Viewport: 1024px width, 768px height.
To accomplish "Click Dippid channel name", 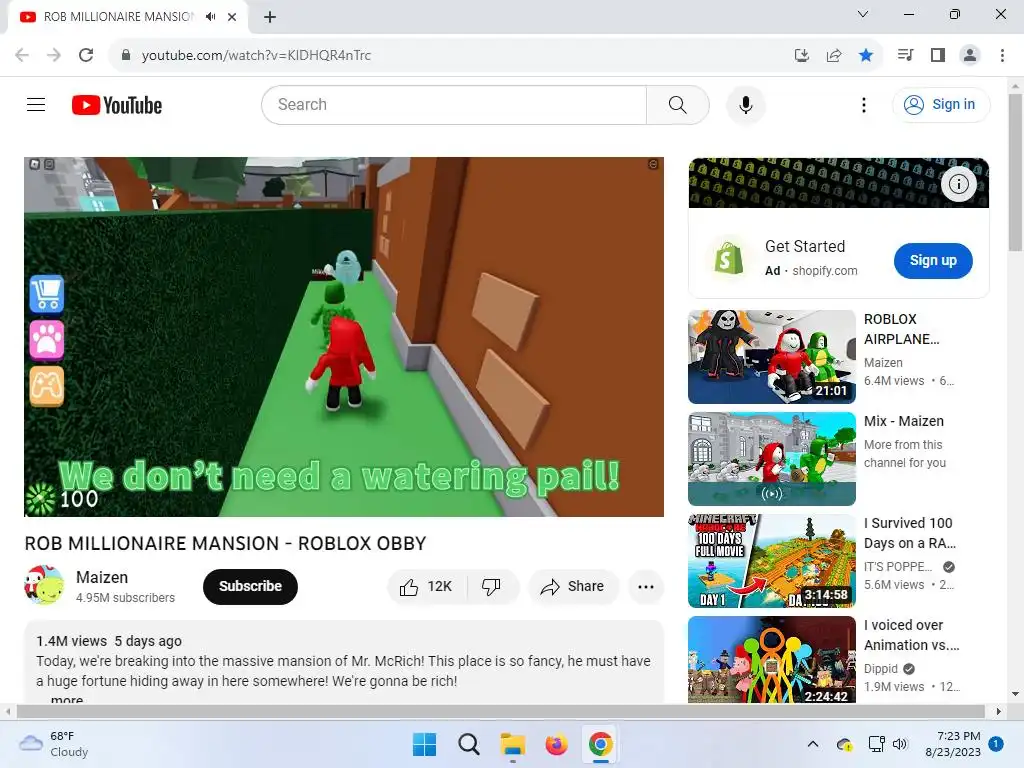I will 880,669.
